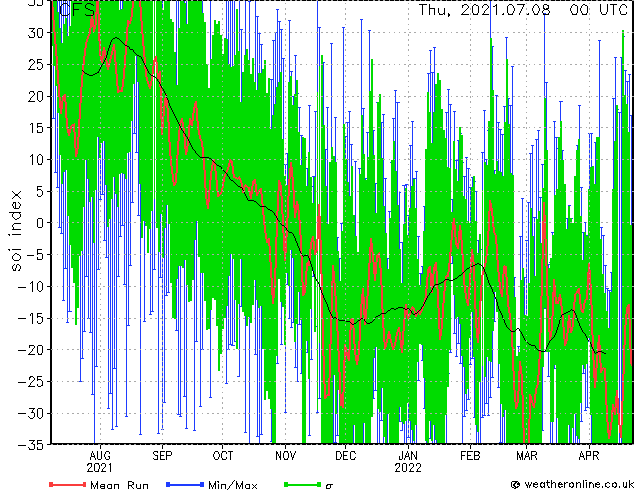Click the 'MAR' month label
This screenshot has width=634, height=490.
pos(527,456)
